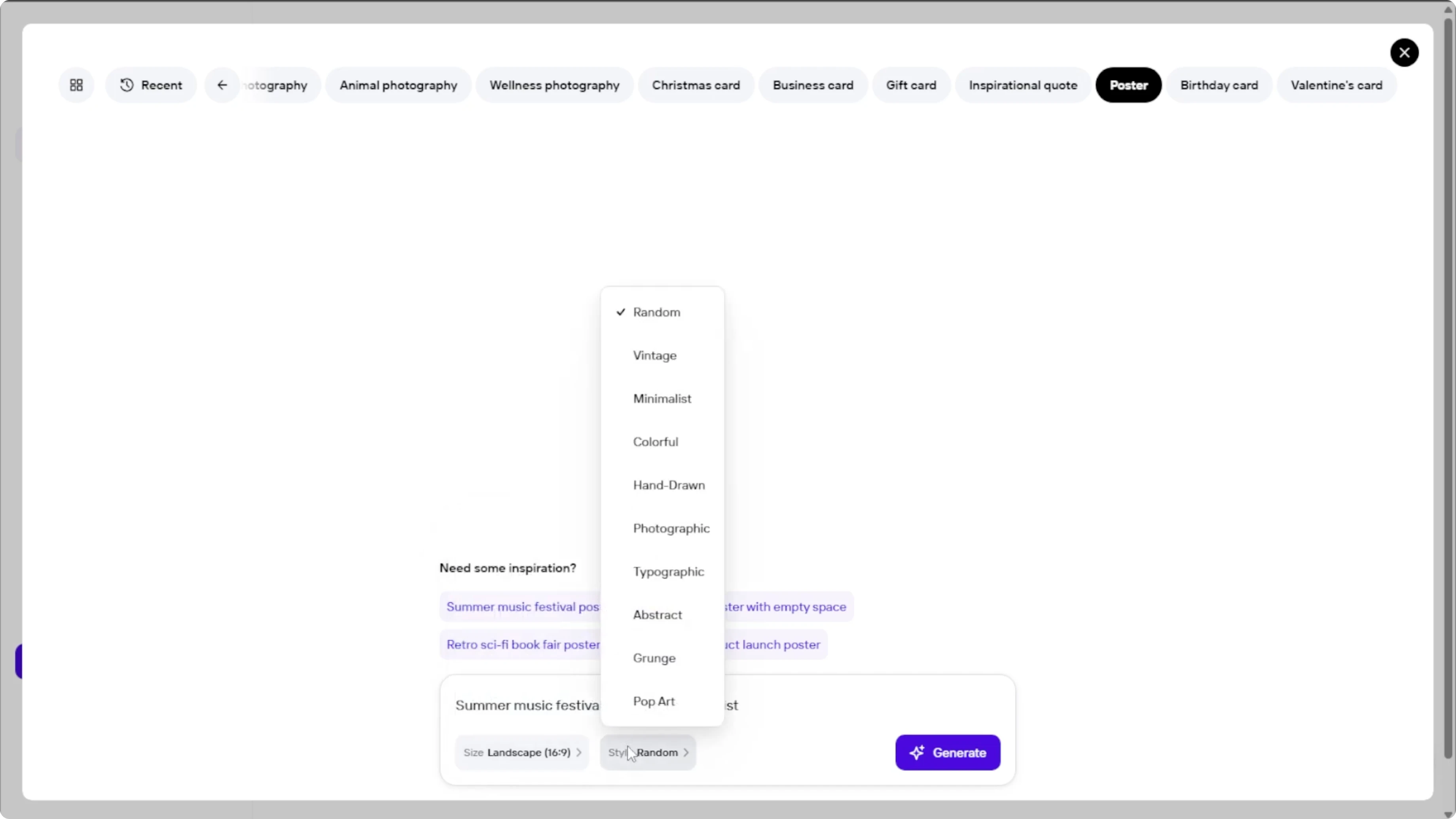Use the poster with empty space suggestion
The height and width of the screenshot is (819, 1456).
pyautogui.click(x=789, y=607)
